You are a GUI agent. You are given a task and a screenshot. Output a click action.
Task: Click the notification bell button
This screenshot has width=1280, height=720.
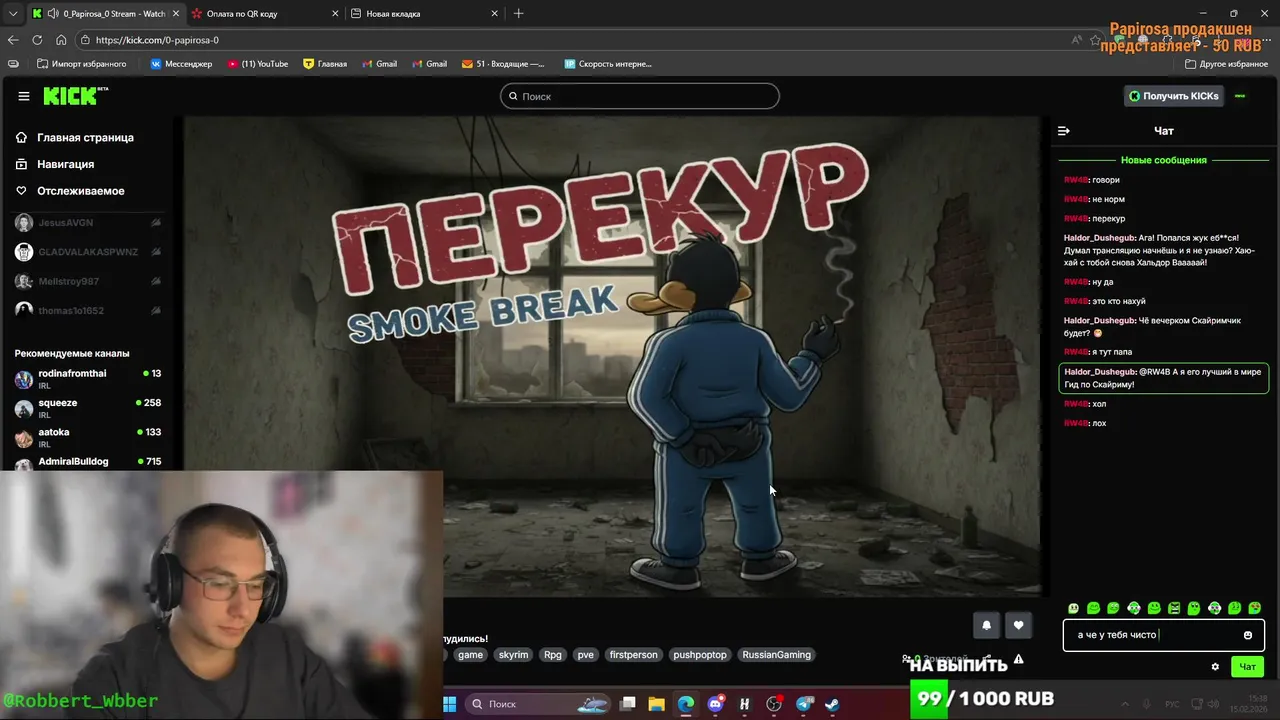[986, 625]
